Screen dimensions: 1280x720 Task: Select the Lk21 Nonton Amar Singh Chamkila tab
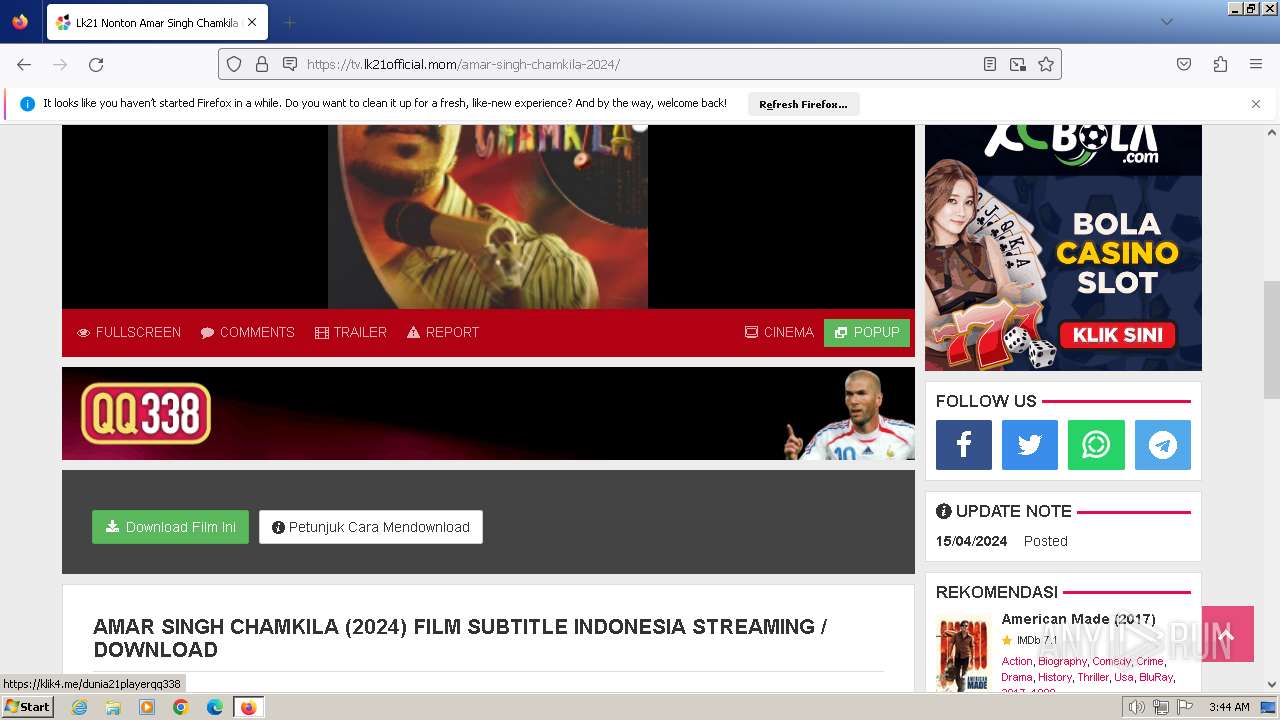tap(157, 22)
